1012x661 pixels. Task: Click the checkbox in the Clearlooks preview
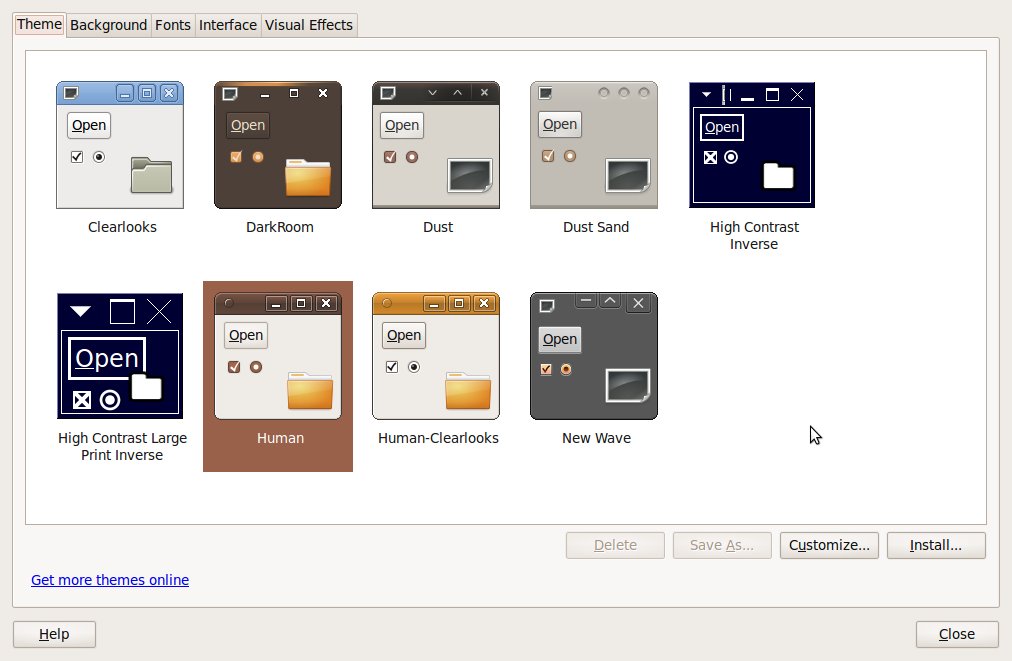click(x=77, y=157)
